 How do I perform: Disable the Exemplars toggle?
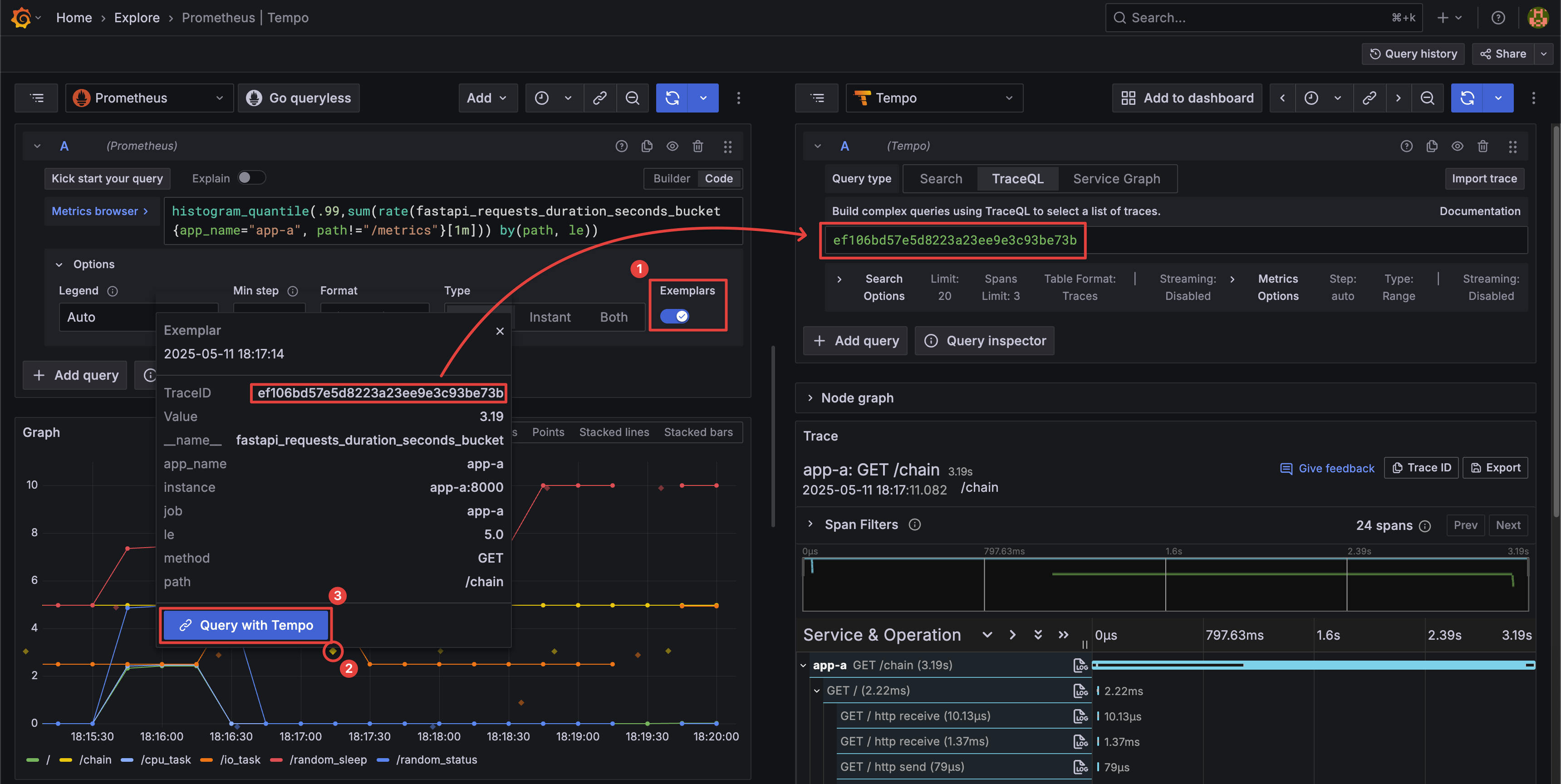(x=674, y=316)
